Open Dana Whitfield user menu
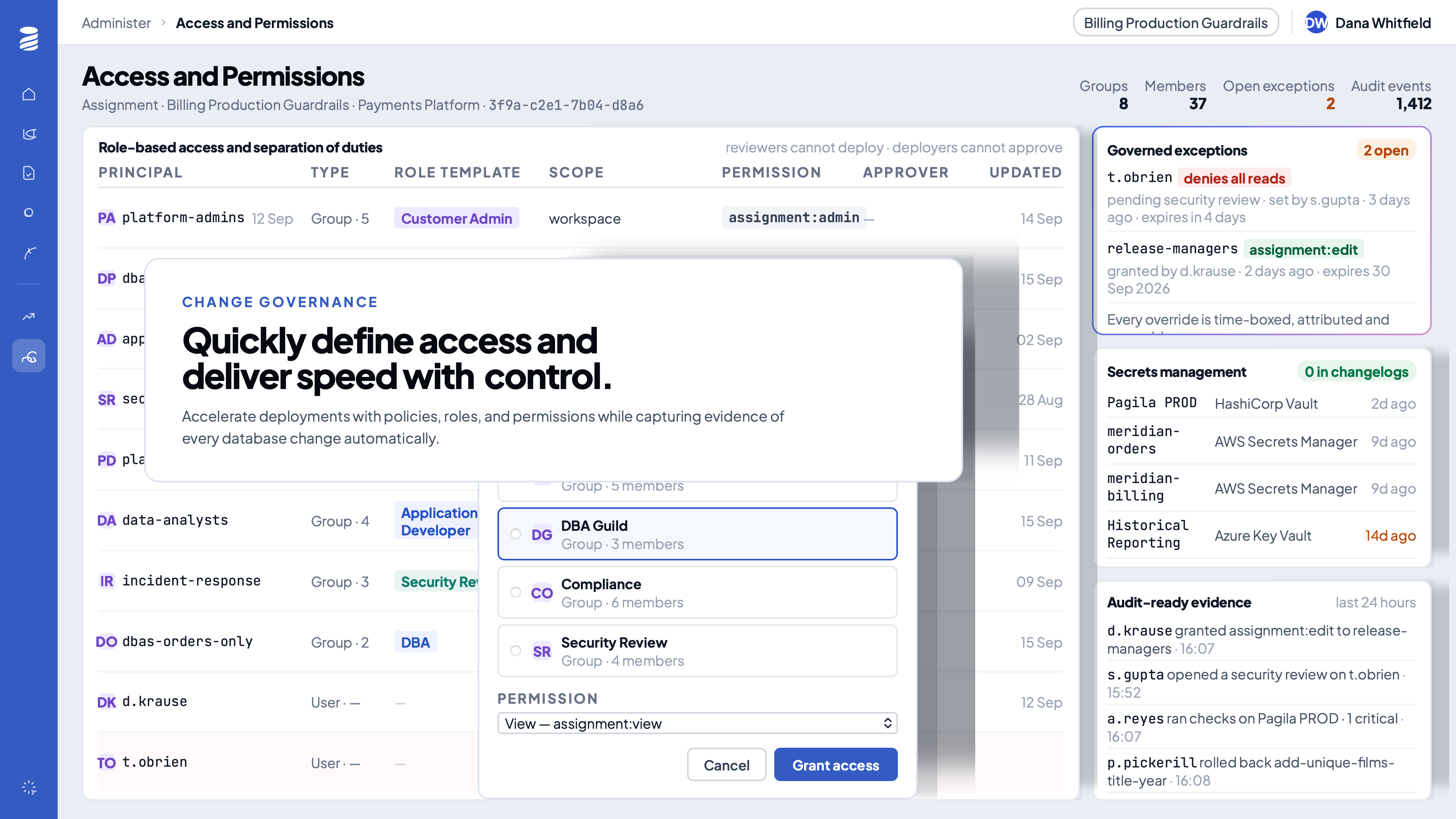 (1368, 23)
